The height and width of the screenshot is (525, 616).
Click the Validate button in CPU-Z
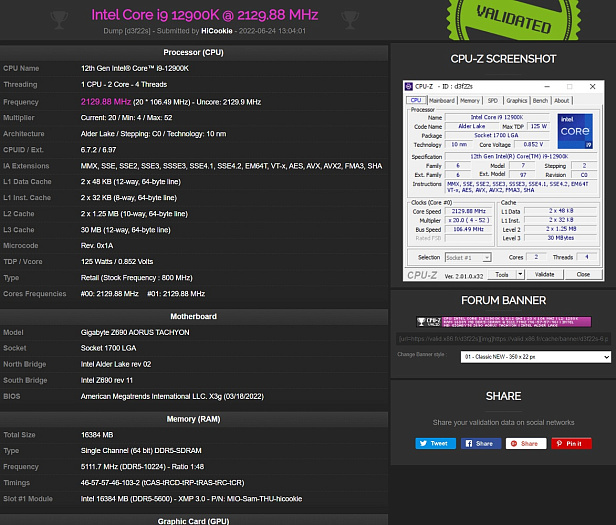point(544,274)
